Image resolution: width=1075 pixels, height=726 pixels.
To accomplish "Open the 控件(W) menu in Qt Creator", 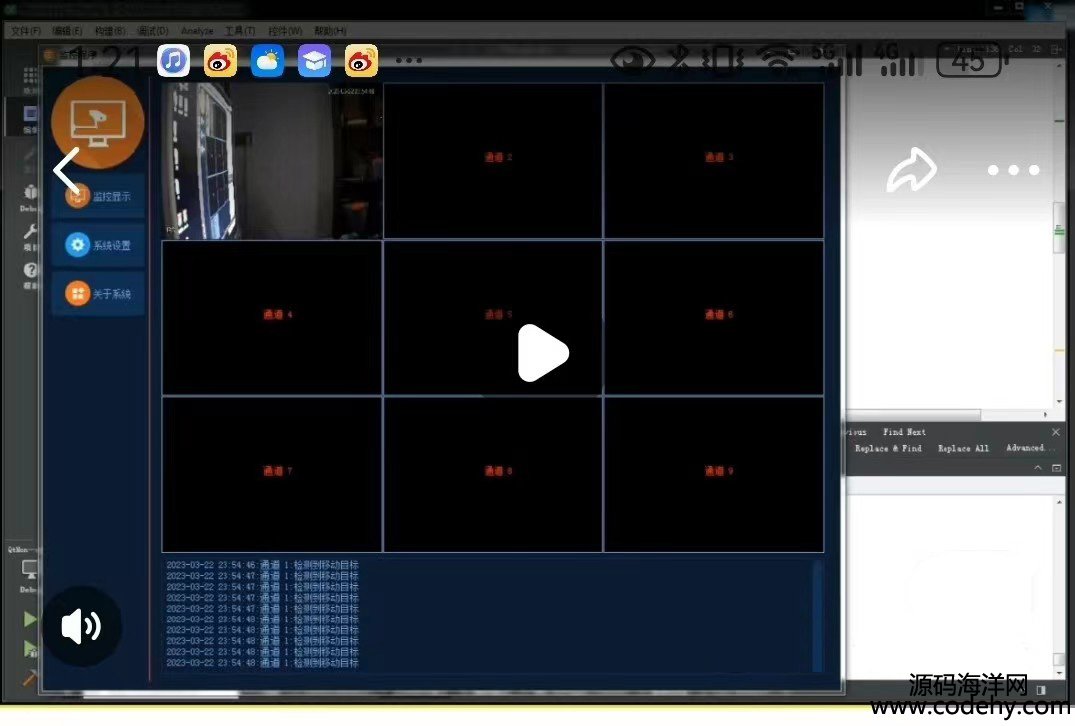I will [285, 31].
